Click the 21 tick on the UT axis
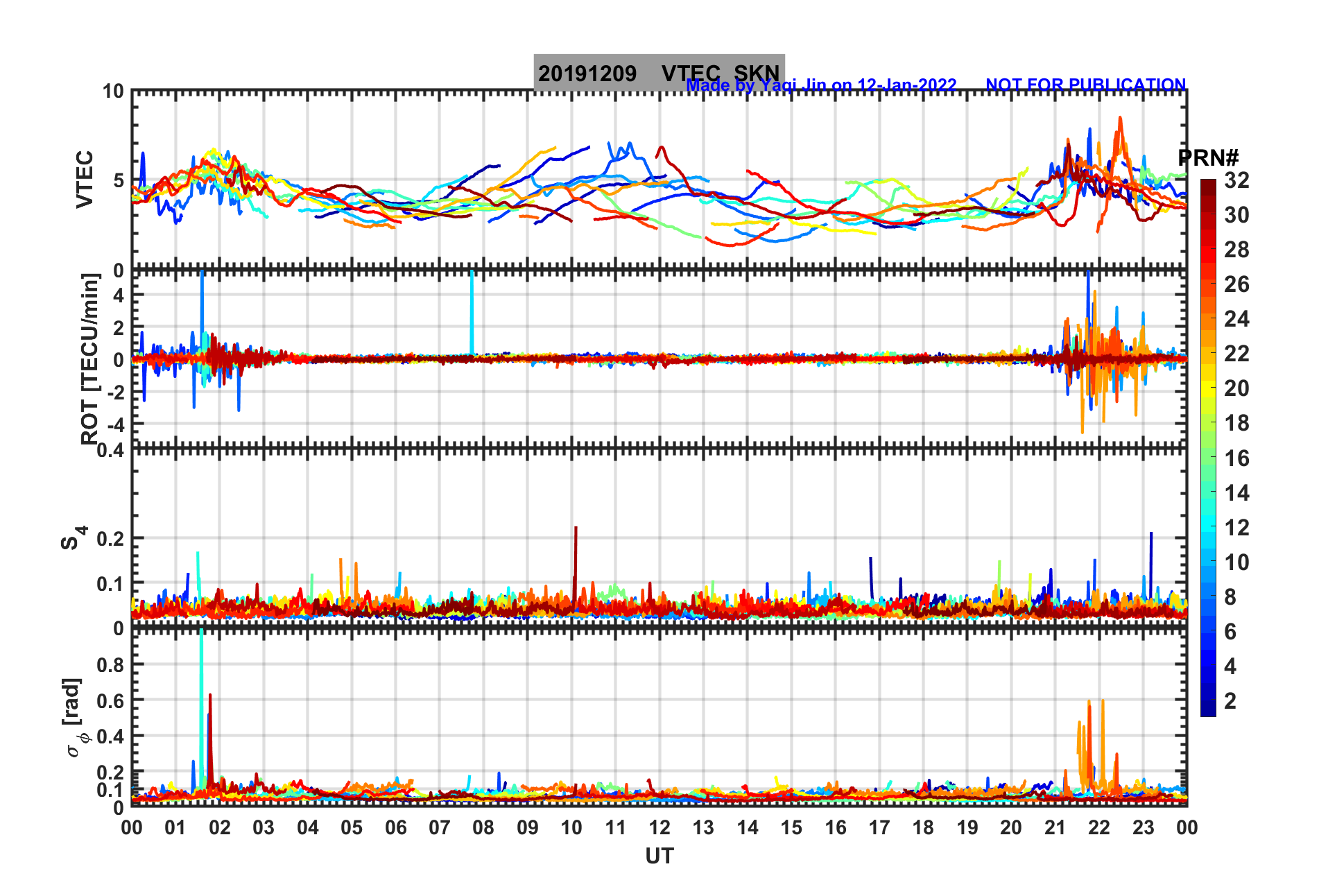This screenshot has height=896, width=1319. [x=1055, y=827]
